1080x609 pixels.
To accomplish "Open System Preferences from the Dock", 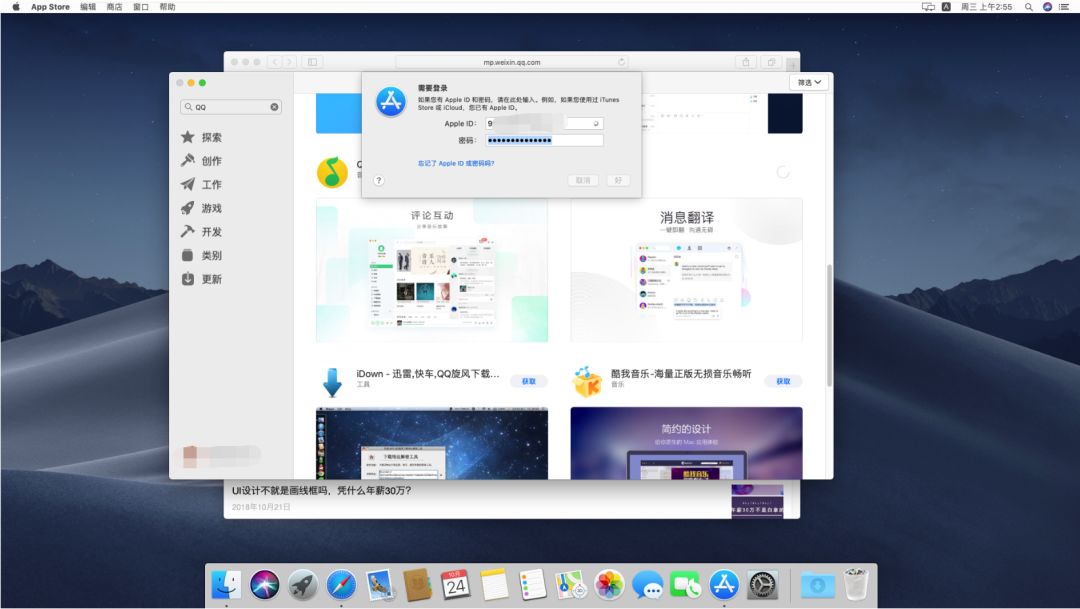I will (x=762, y=585).
